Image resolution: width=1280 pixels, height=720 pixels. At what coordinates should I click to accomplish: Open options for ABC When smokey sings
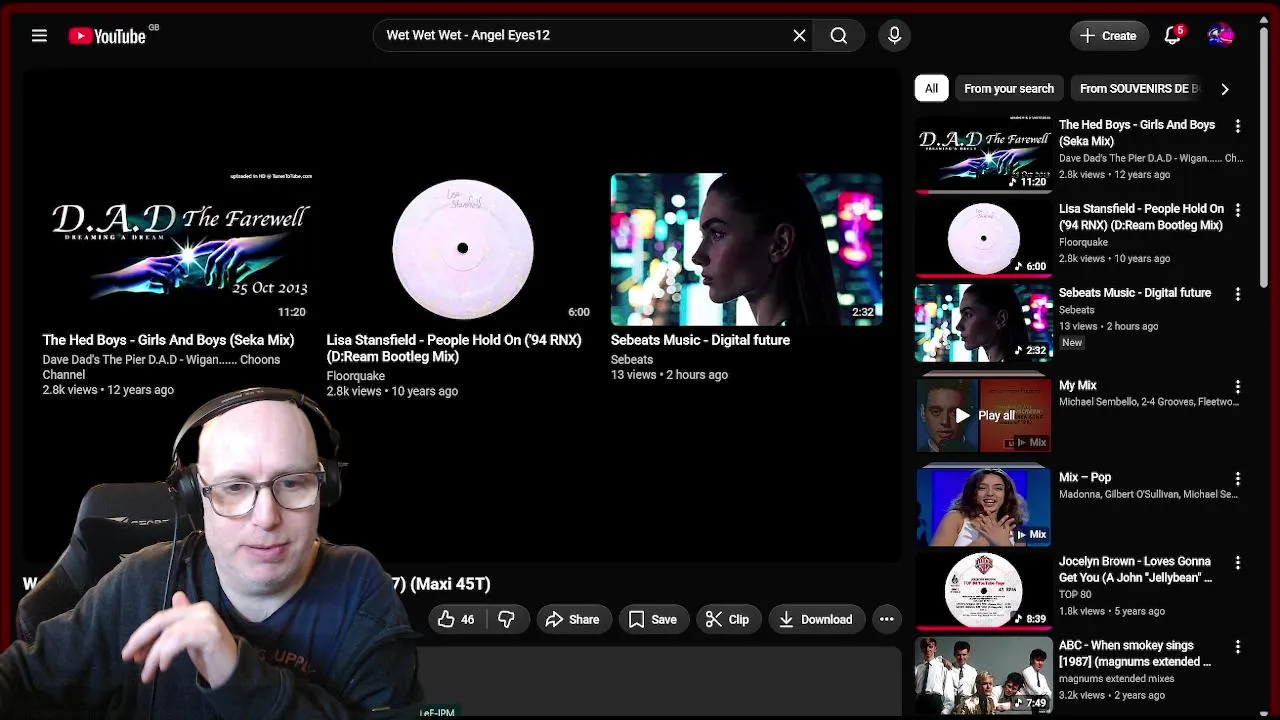click(x=1237, y=647)
